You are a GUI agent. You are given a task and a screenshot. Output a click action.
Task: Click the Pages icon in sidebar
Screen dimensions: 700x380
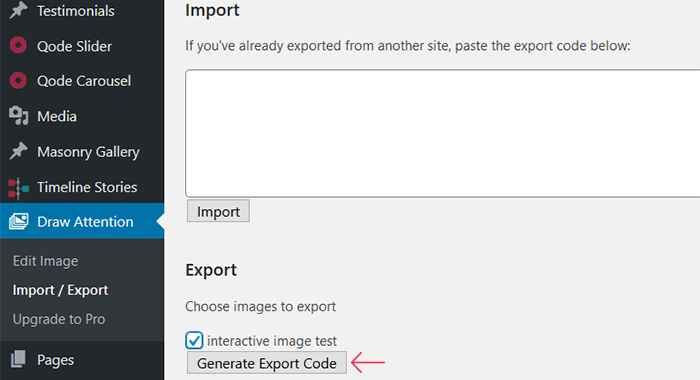coord(18,359)
